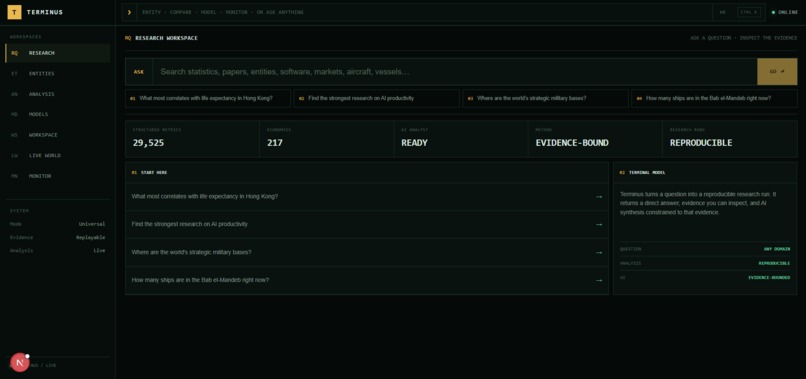
Task: Click the gold GO submit button
Action: click(x=777, y=72)
